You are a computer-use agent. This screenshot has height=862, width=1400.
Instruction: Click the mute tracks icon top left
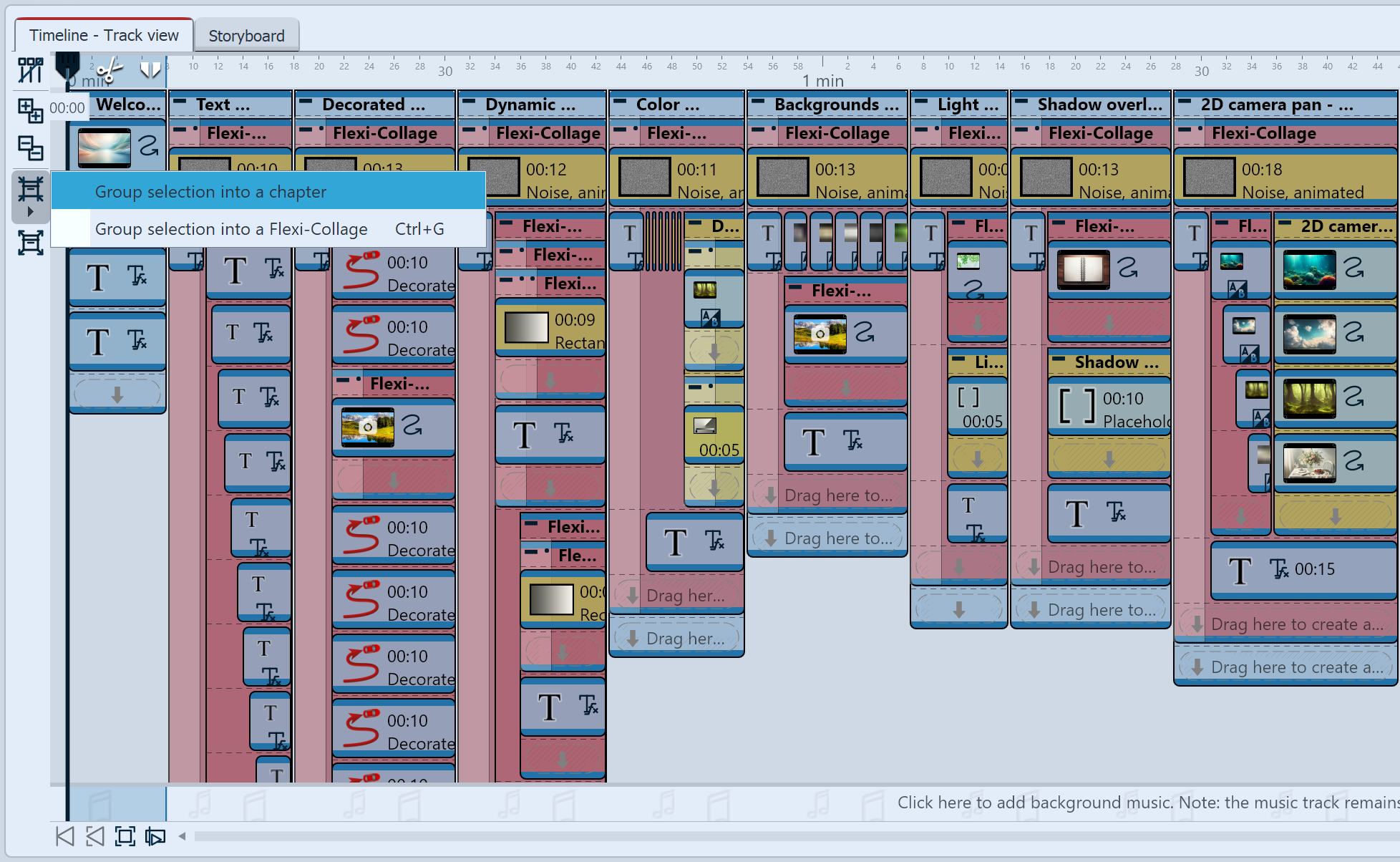30,70
